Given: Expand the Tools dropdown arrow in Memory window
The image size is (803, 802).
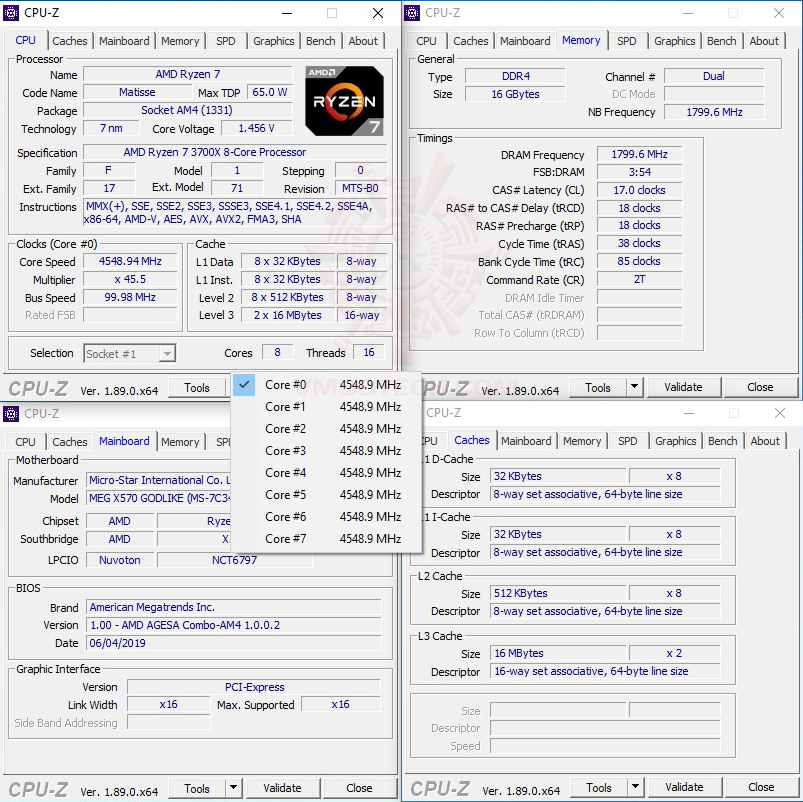Looking at the screenshot, I should pyautogui.click(x=635, y=387).
